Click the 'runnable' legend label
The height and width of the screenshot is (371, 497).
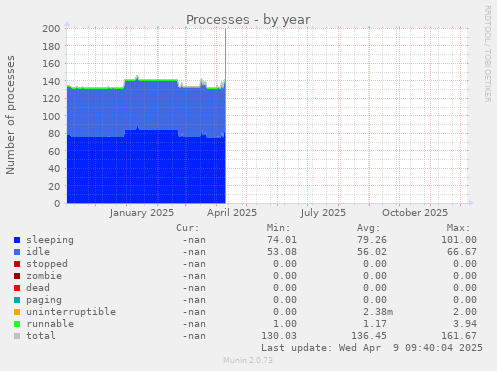pyautogui.click(x=50, y=324)
